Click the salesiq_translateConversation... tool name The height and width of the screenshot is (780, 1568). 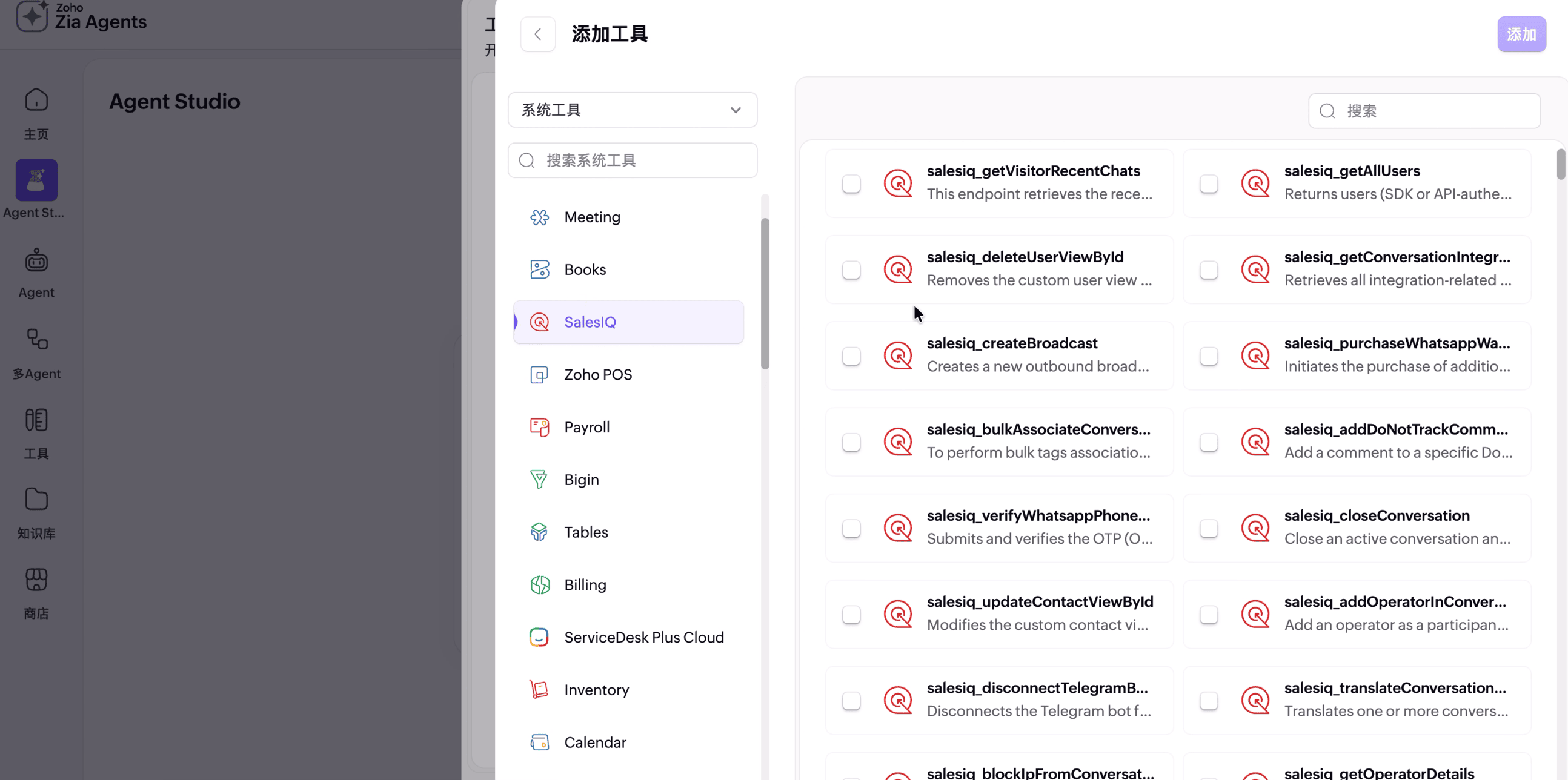[x=1395, y=687]
